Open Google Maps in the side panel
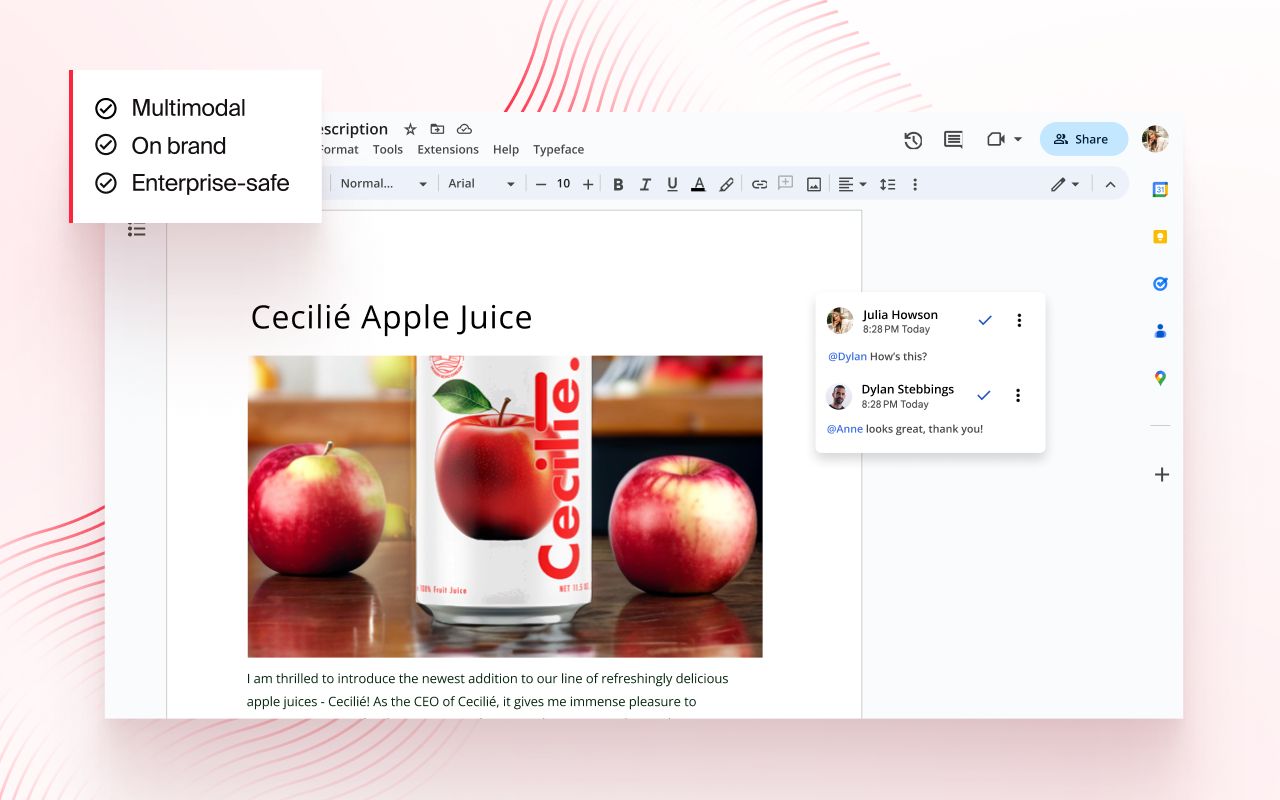The width and height of the screenshot is (1280, 800). [x=1160, y=378]
